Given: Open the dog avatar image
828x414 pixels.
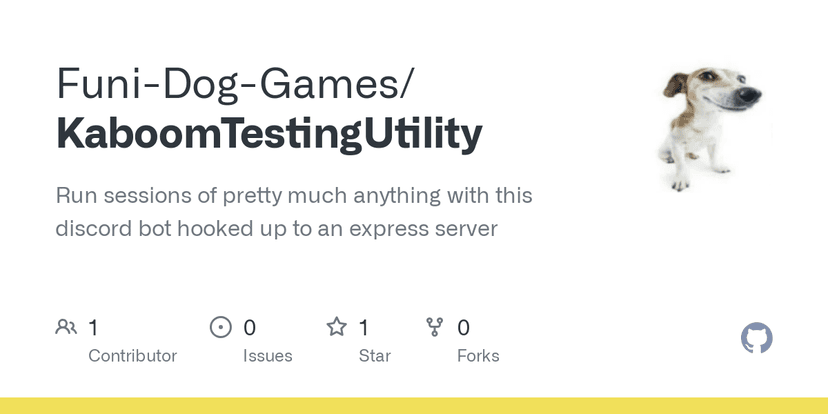Looking at the screenshot, I should coord(711,124).
